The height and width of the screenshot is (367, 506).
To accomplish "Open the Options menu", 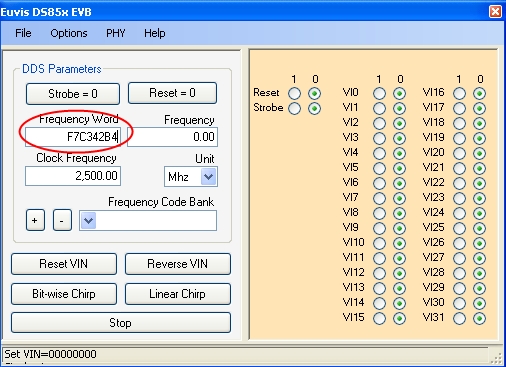I will pos(69,33).
